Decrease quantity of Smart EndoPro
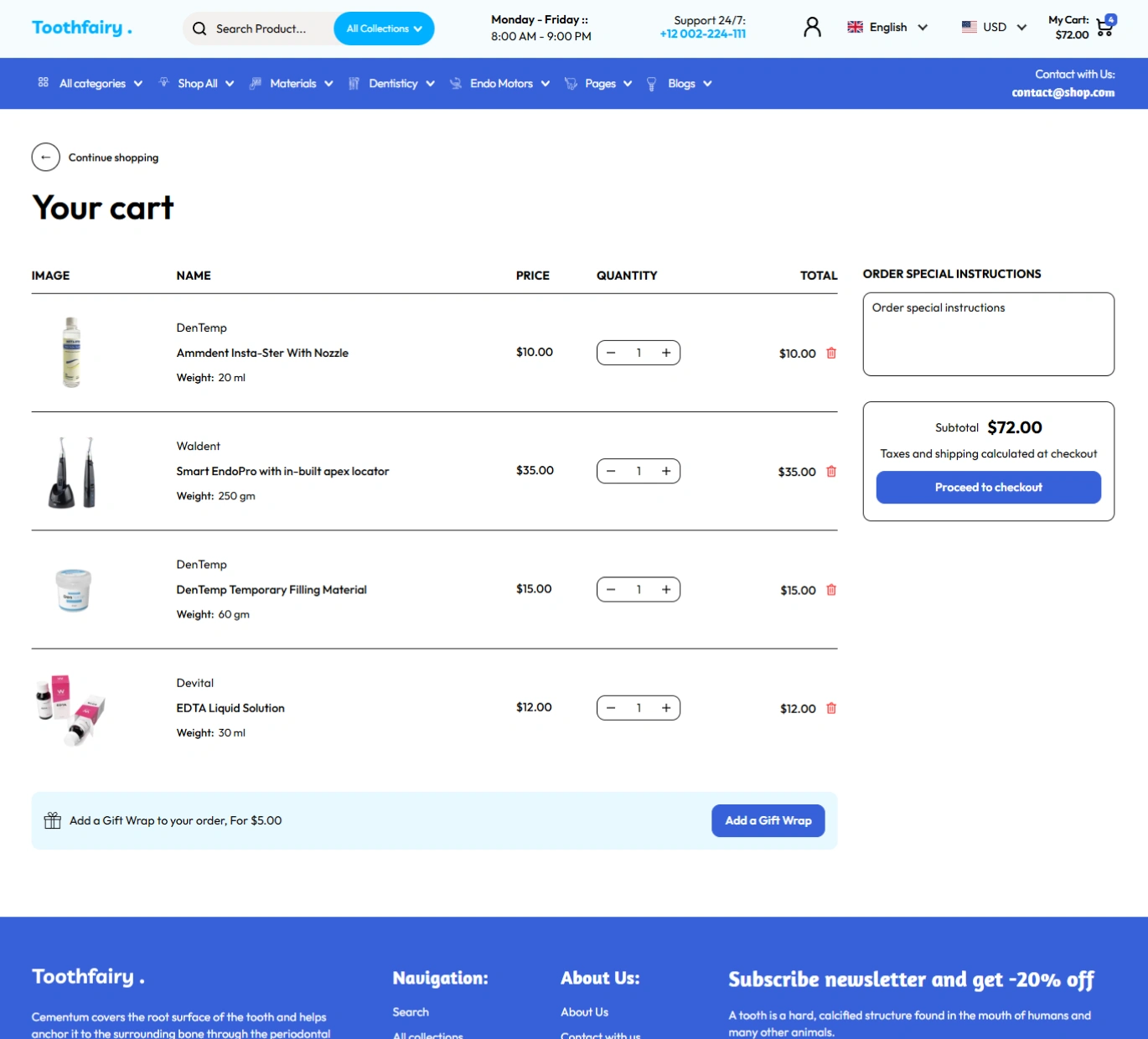This screenshot has height=1039, width=1148. [x=611, y=471]
